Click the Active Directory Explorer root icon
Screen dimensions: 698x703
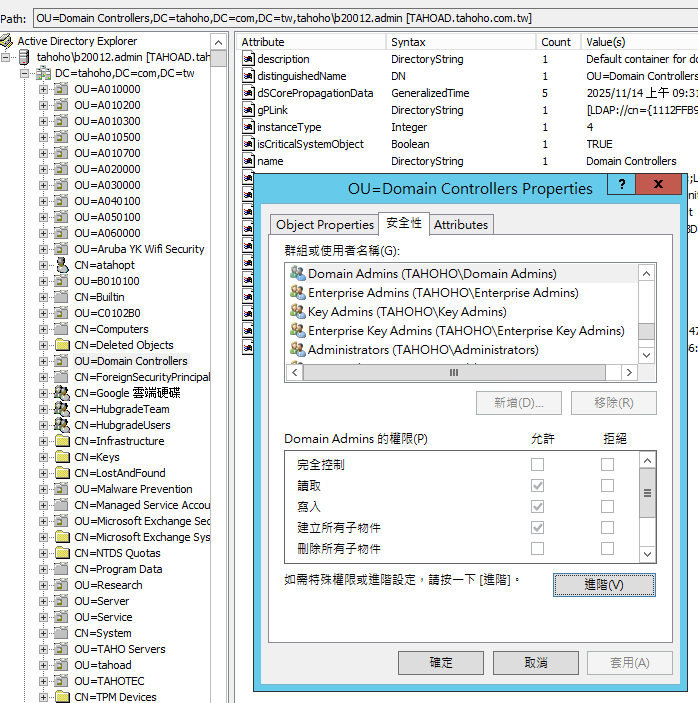point(7,41)
